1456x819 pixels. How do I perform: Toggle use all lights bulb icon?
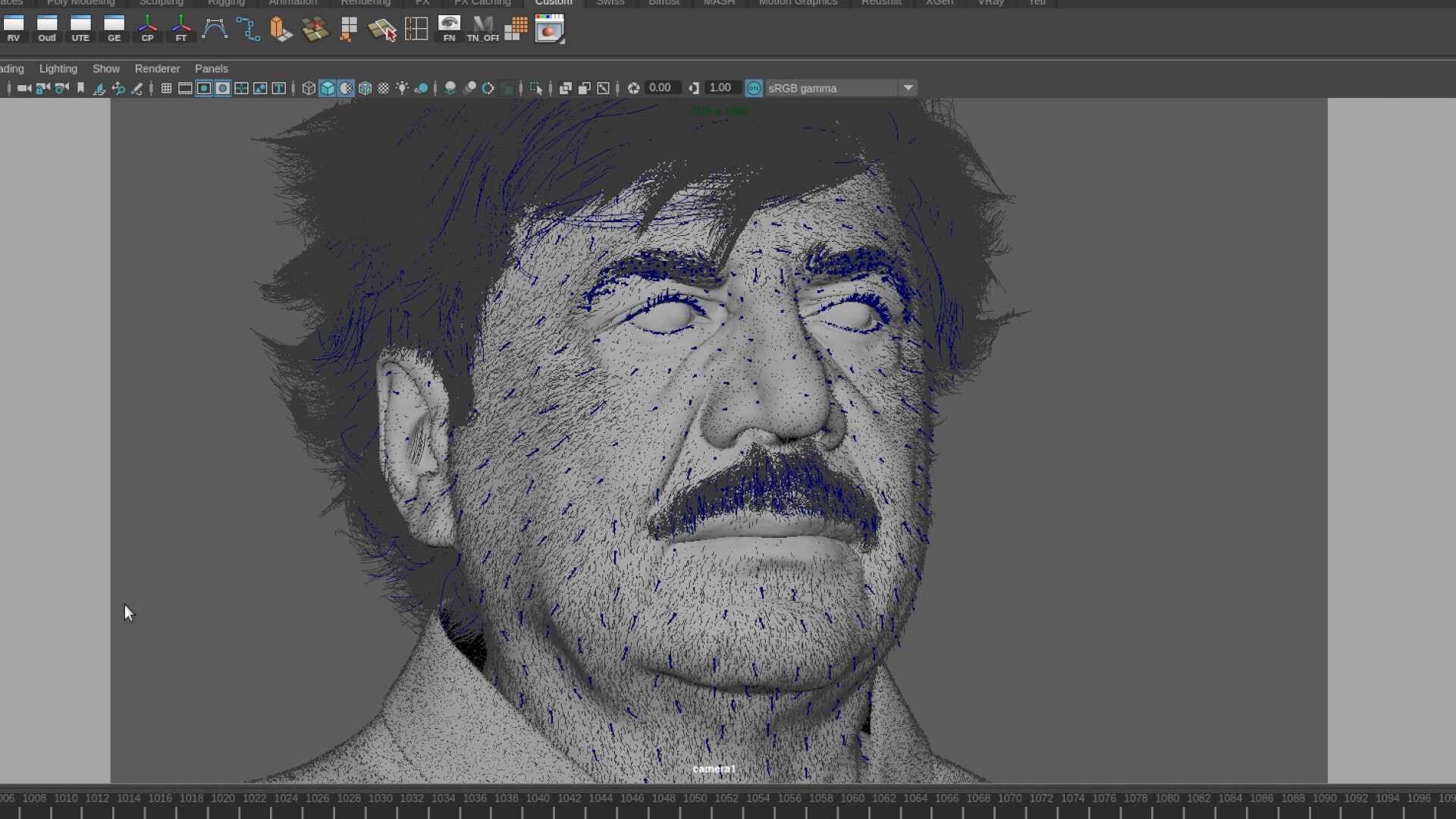pos(402,88)
